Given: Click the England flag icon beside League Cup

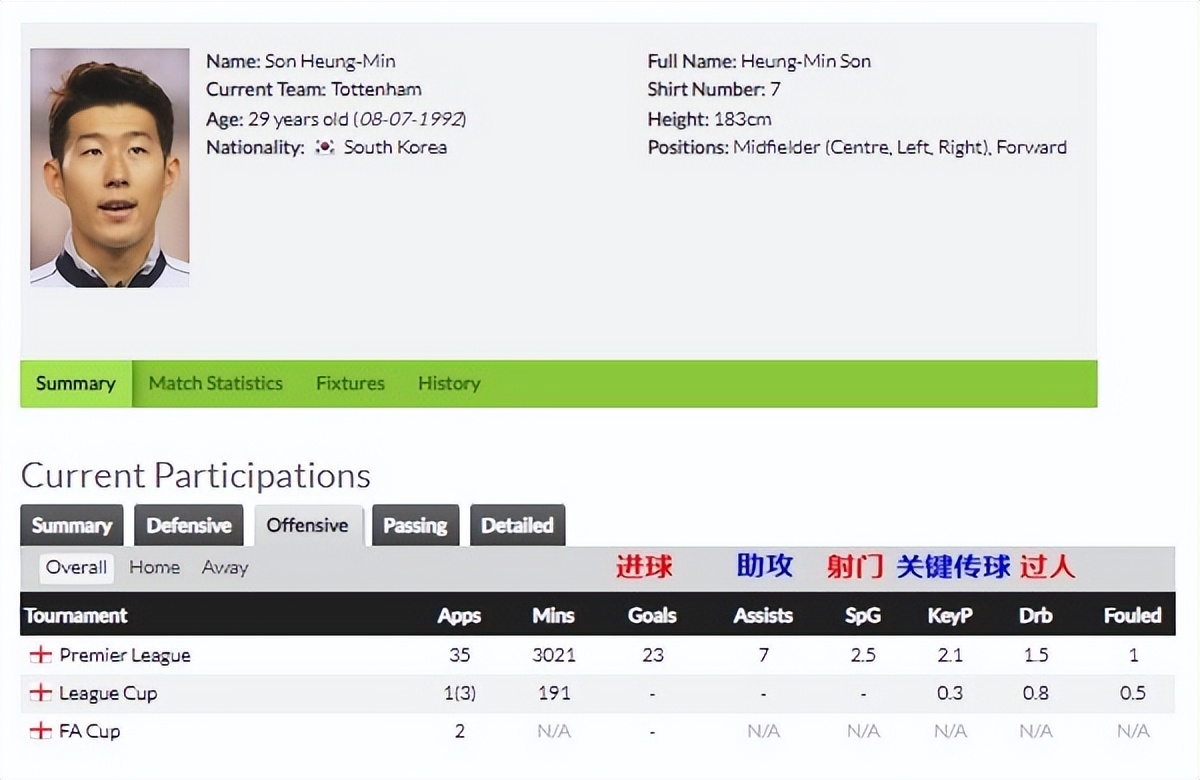Looking at the screenshot, I should 40,693.
